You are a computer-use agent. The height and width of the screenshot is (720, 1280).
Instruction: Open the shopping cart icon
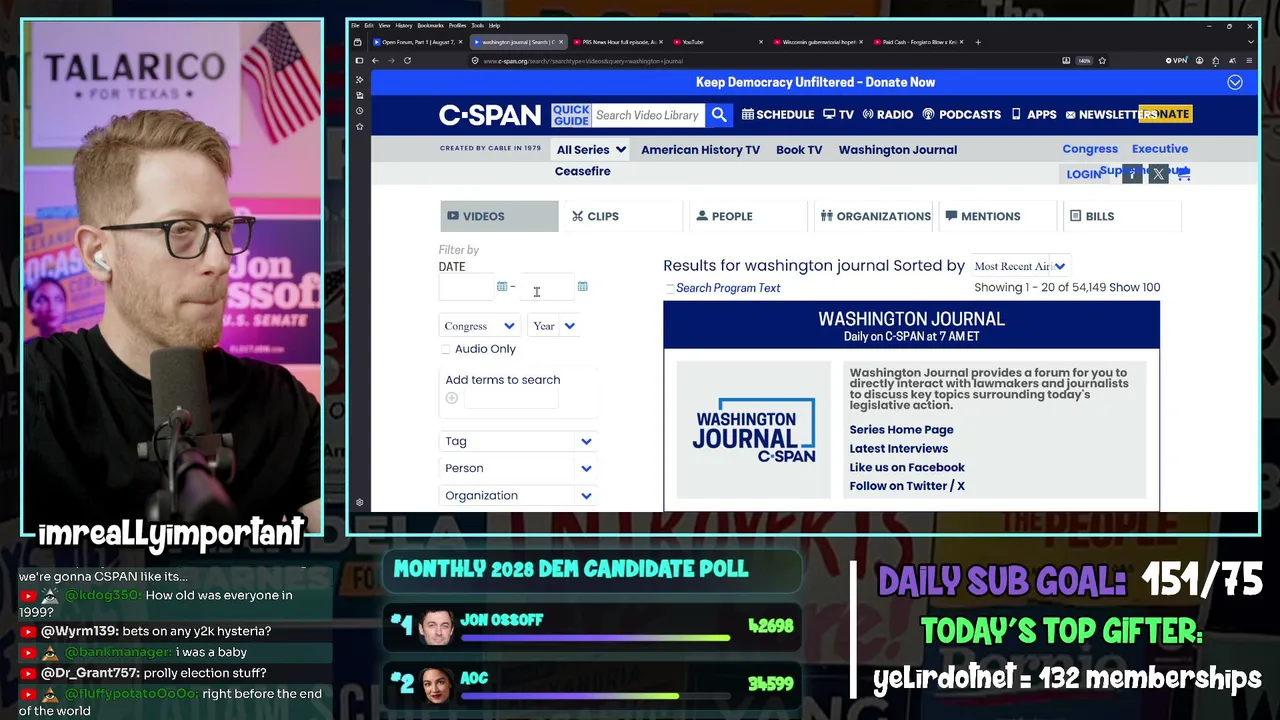click(x=1183, y=174)
